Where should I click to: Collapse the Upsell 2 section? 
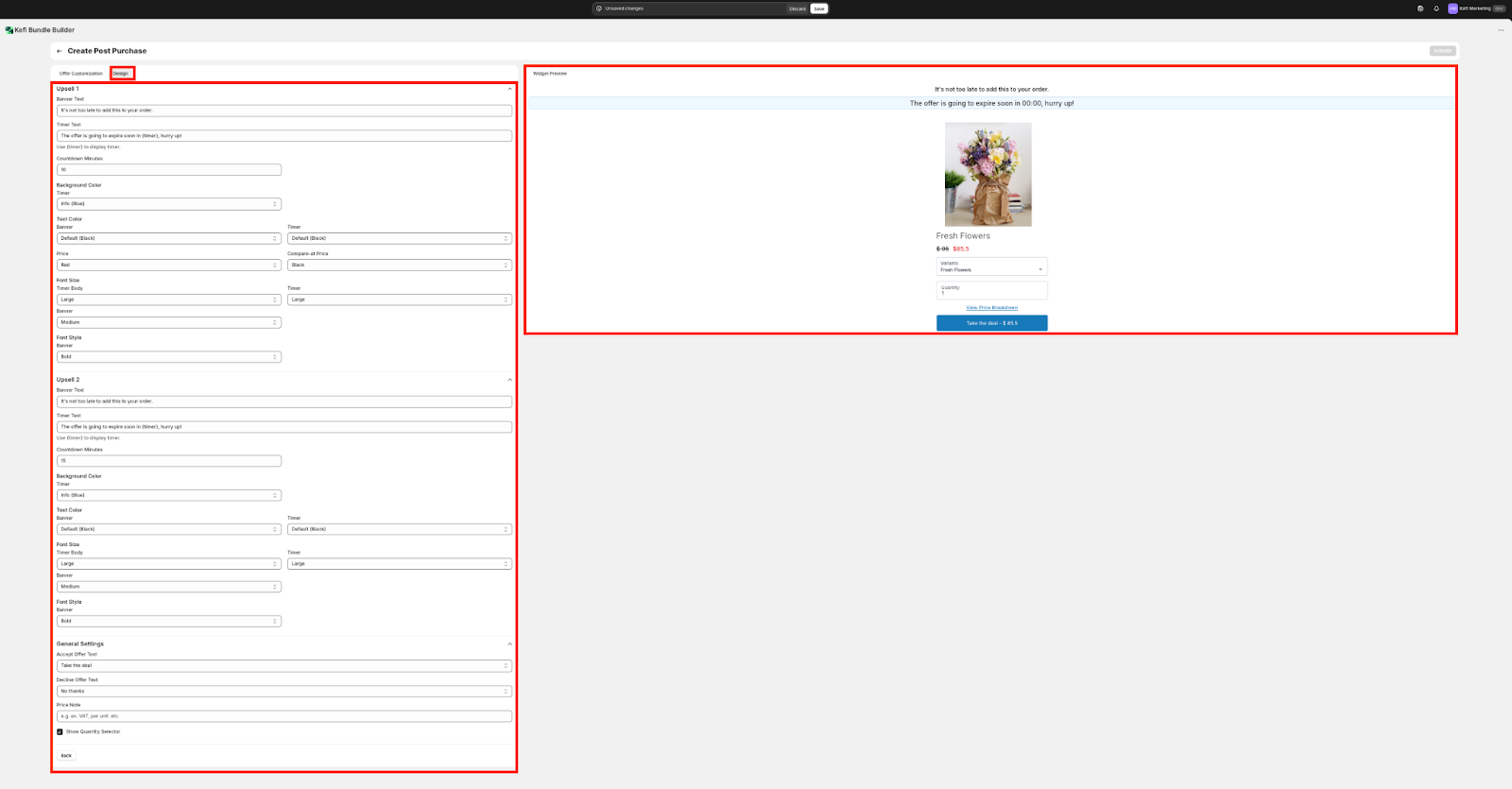[509, 380]
